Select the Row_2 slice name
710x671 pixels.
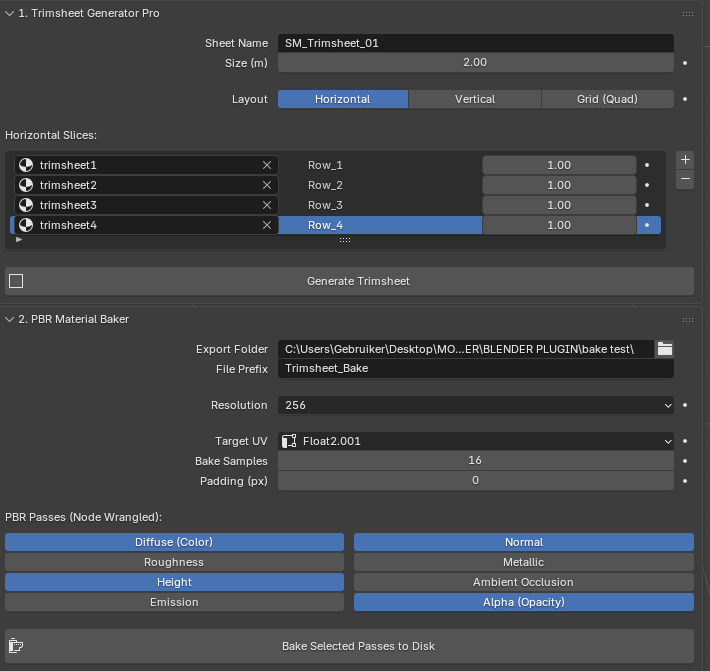click(x=325, y=185)
